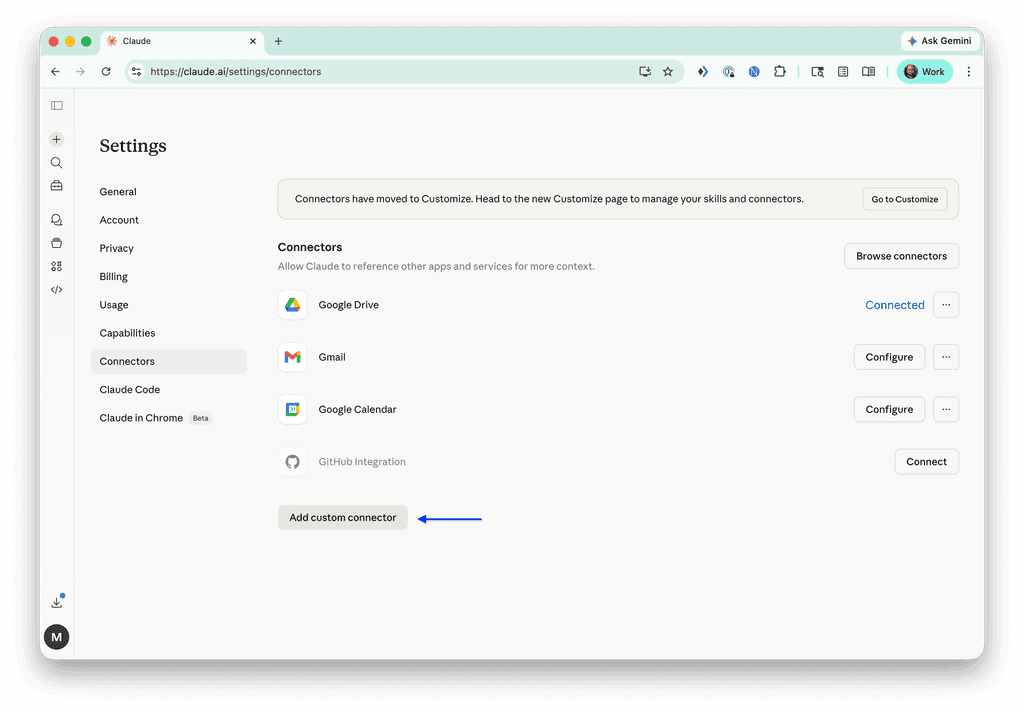The image size is (1024, 712).
Task: Click the chats bubble icon in sidebar
Action: tap(57, 220)
